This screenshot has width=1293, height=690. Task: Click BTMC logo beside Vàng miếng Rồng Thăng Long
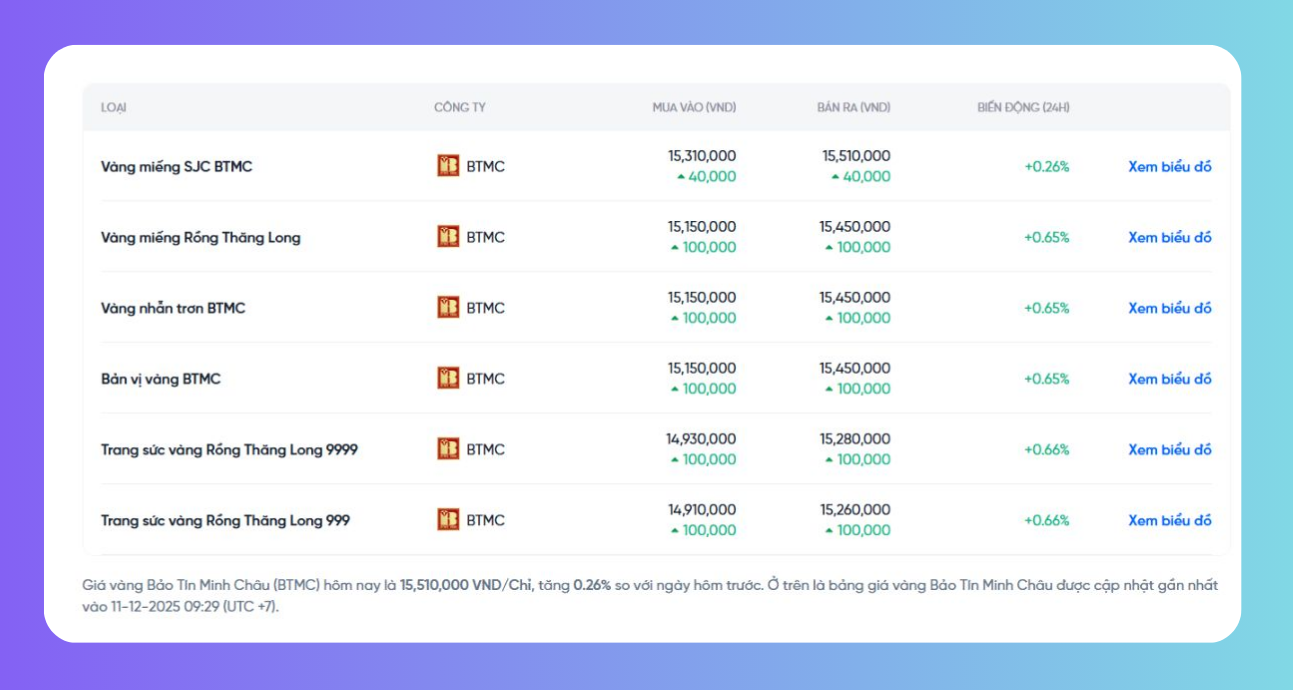click(448, 237)
